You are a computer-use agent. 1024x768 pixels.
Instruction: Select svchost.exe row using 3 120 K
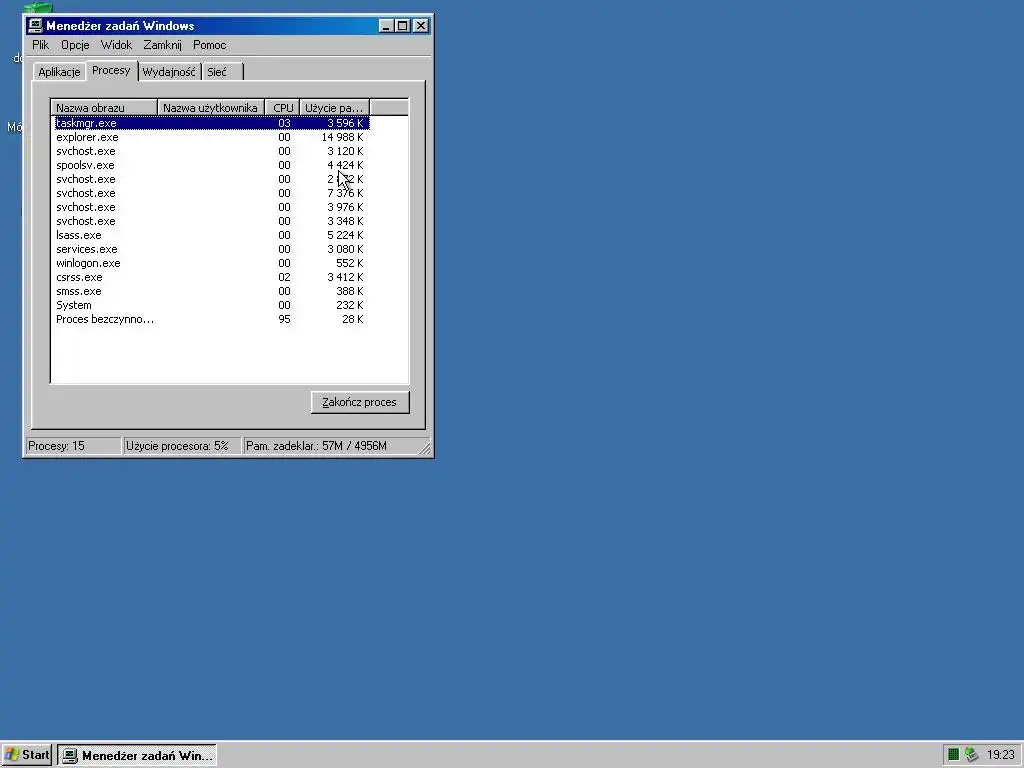point(212,151)
